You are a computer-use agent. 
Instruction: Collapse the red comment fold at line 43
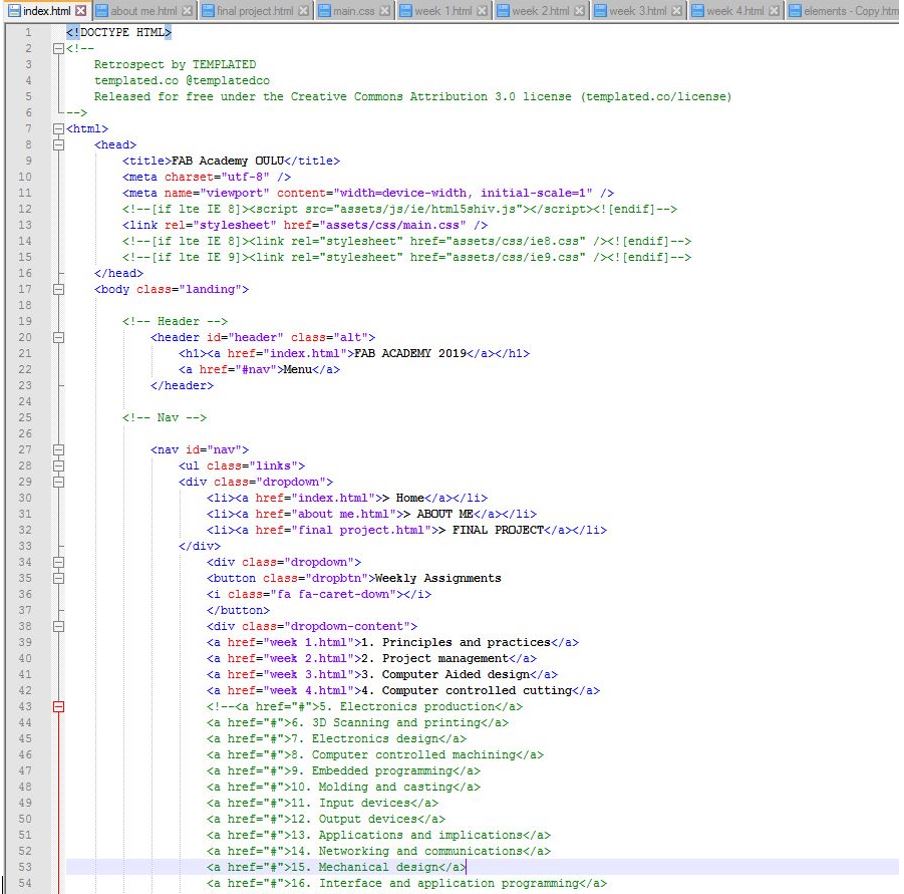[58, 707]
